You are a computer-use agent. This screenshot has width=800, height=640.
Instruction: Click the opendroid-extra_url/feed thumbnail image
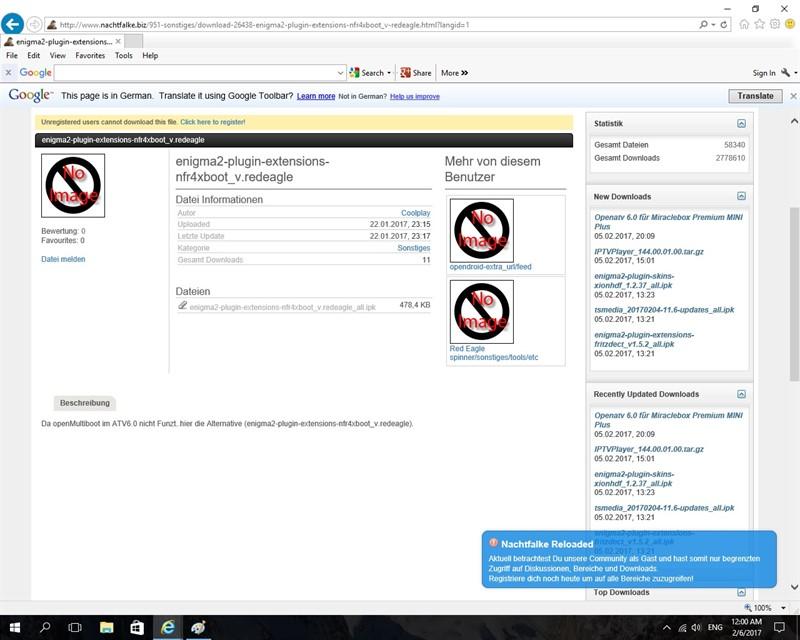point(482,231)
